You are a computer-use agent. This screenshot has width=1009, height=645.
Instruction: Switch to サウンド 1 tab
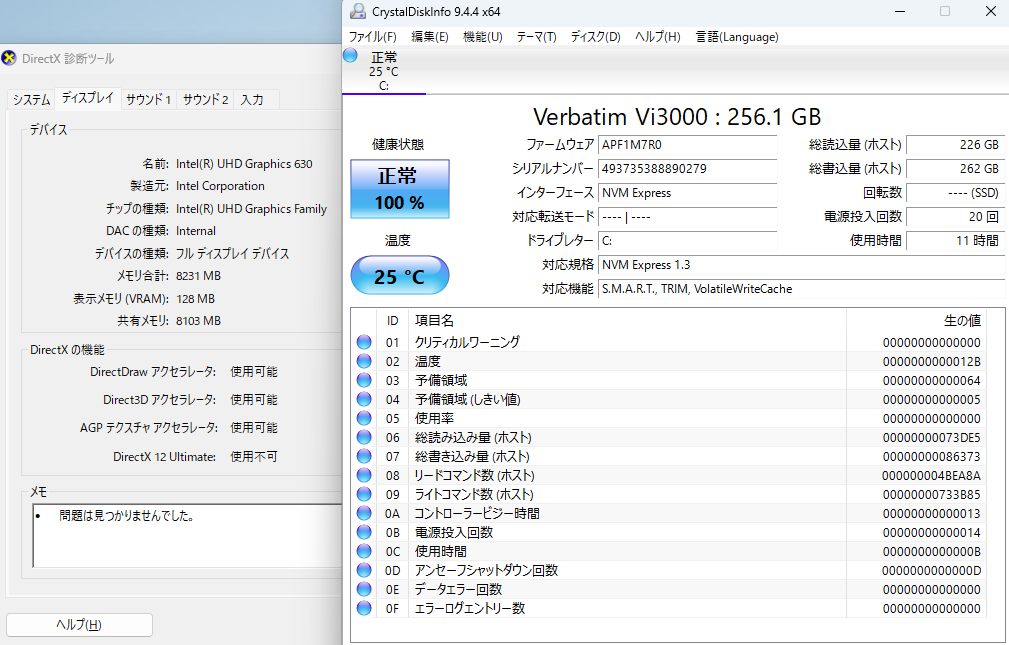[x=148, y=99]
